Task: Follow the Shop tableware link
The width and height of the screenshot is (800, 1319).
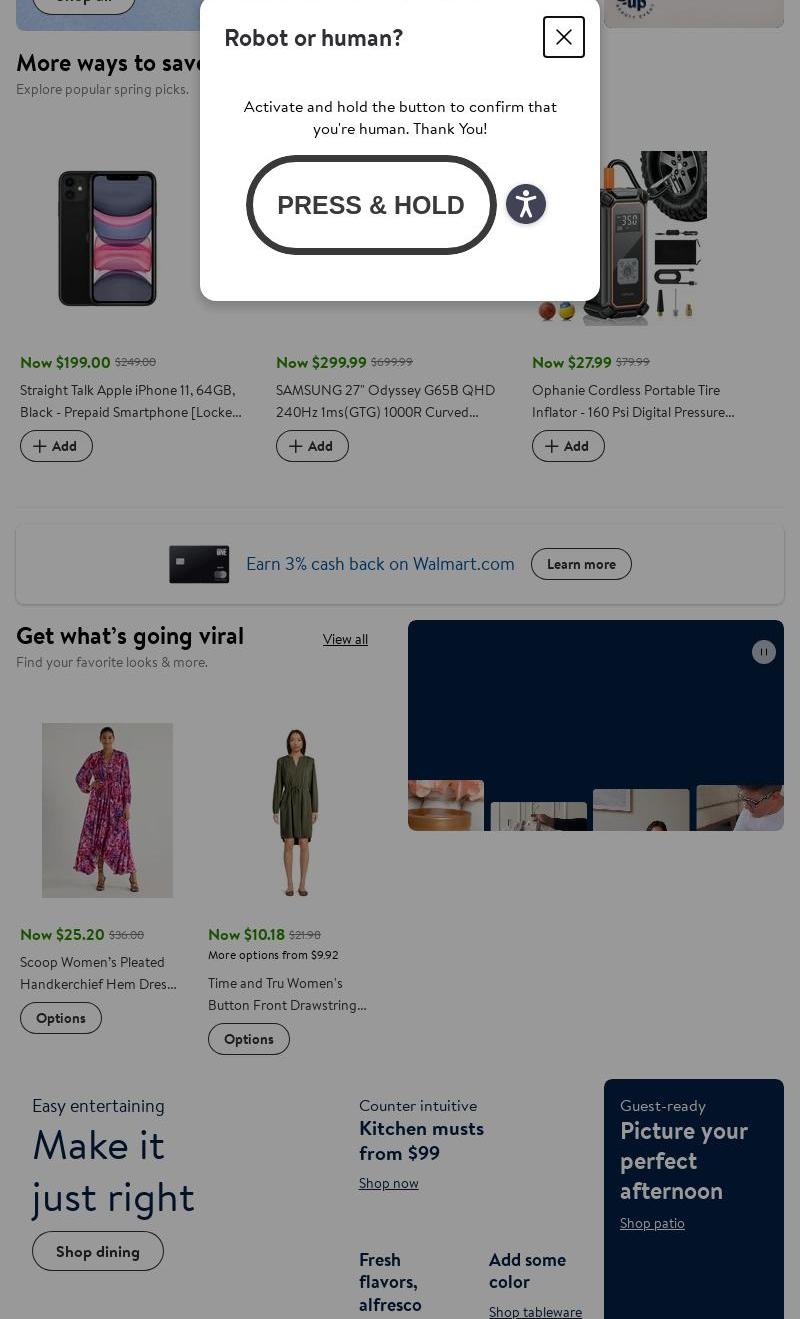Action: (535, 1311)
